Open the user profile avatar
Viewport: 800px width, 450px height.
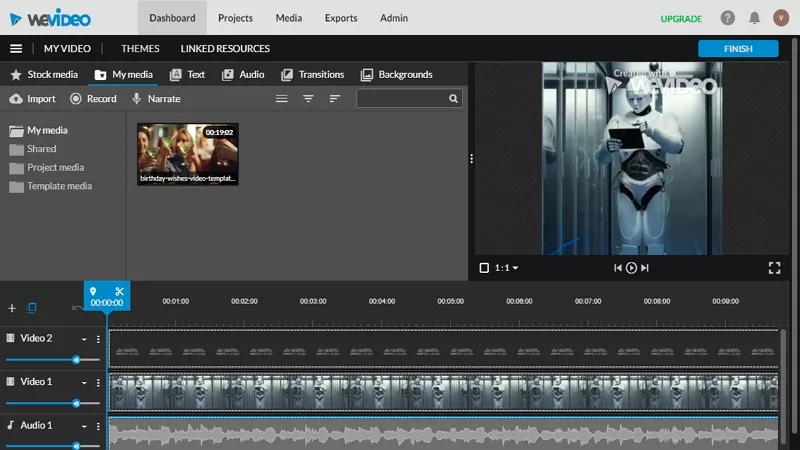(x=781, y=18)
